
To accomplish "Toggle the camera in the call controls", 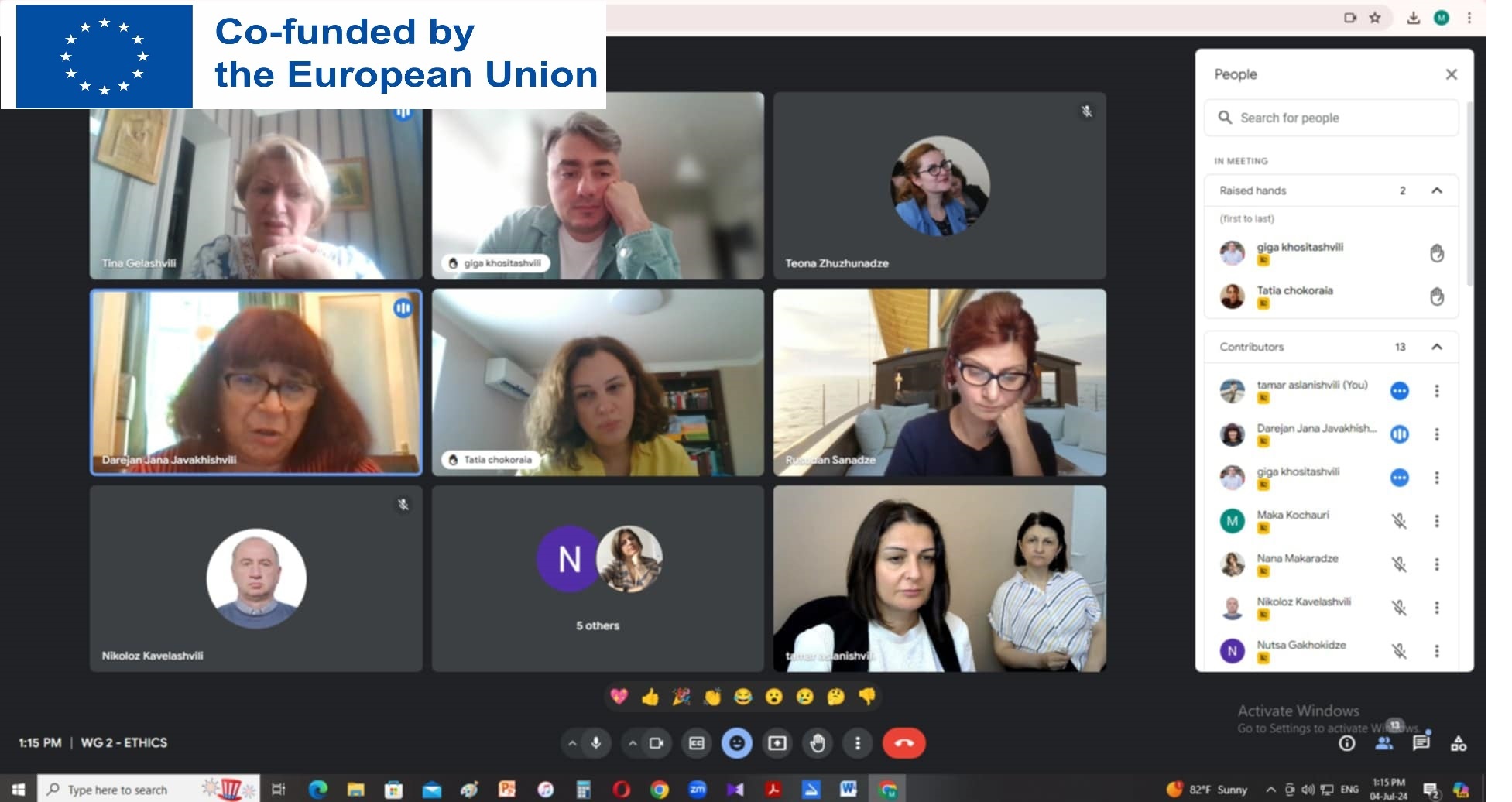I will 657,743.
